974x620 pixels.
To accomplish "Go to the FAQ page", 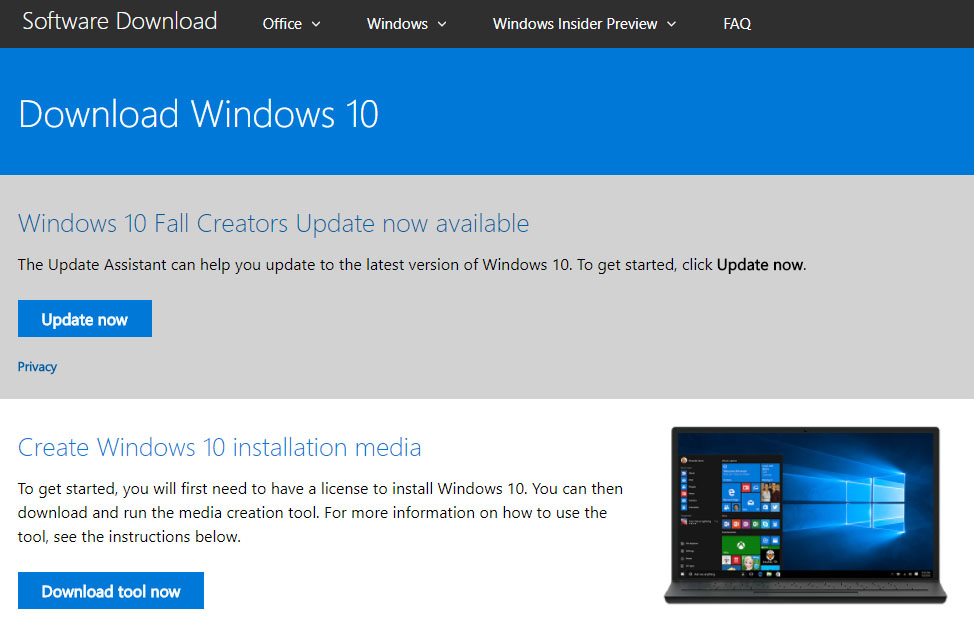I will pos(737,24).
